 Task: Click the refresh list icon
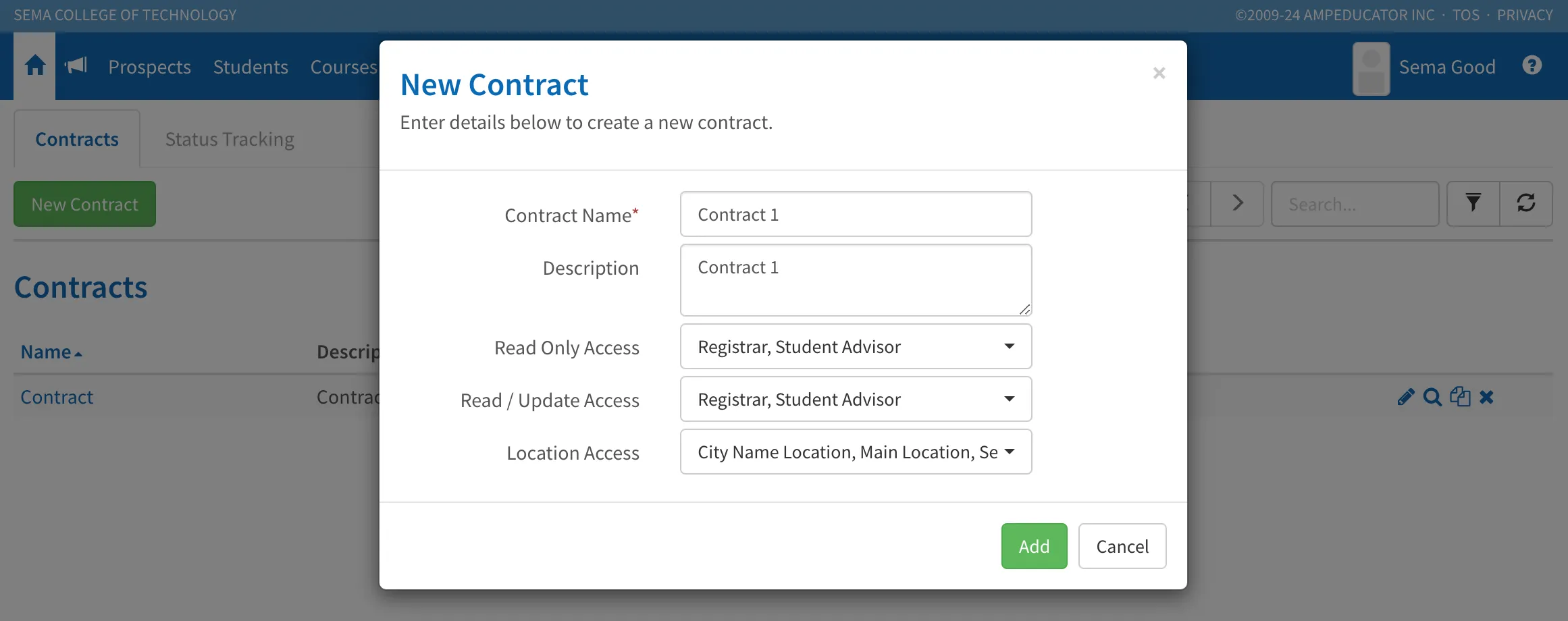(1525, 203)
